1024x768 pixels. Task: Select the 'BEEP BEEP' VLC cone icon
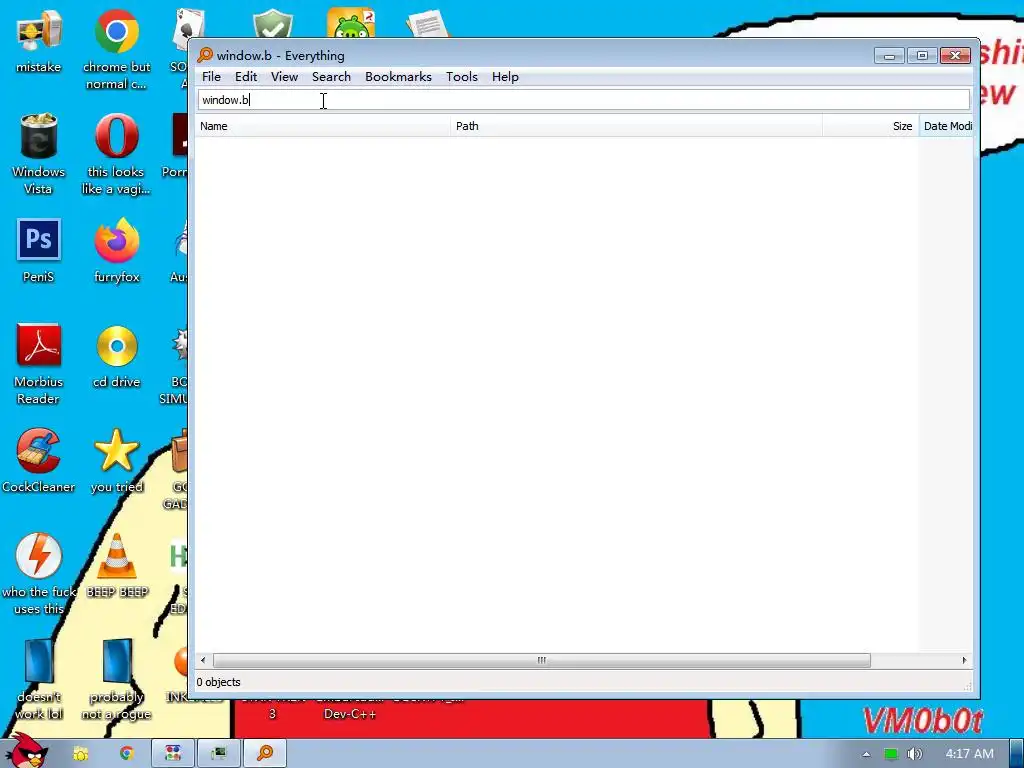click(x=117, y=567)
